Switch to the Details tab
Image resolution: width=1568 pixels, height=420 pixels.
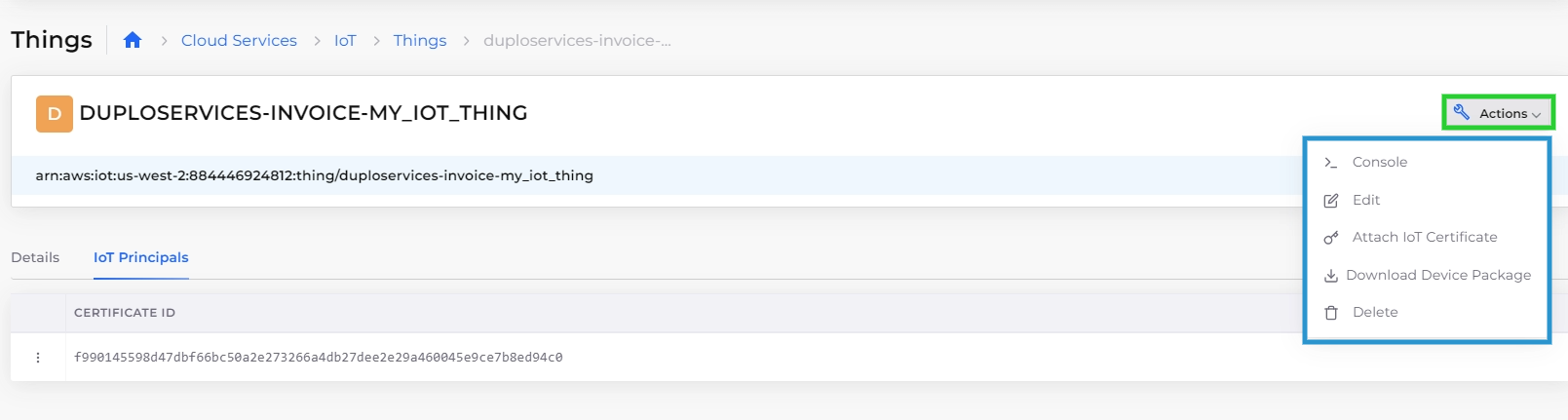point(35,257)
